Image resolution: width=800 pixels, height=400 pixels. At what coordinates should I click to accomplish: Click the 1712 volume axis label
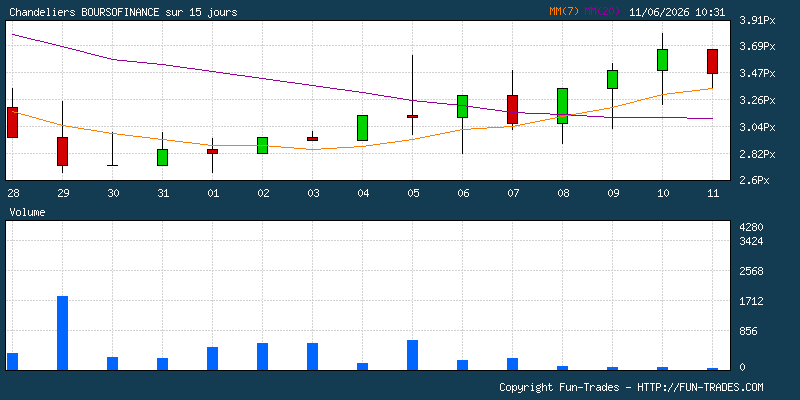(x=752, y=301)
